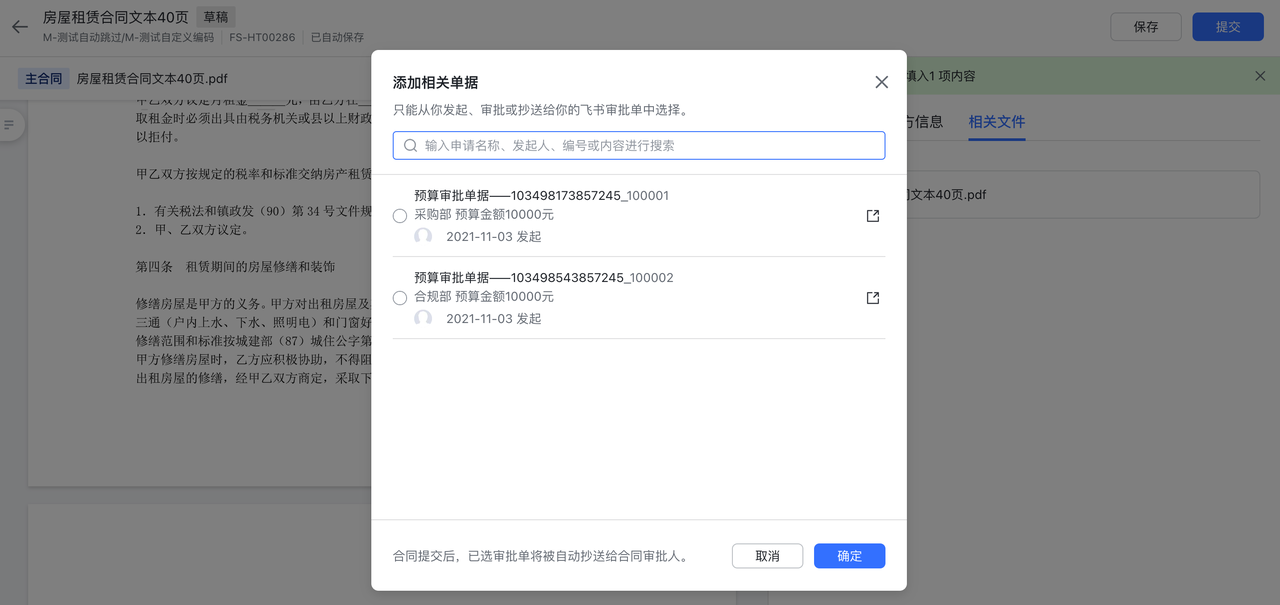The height and width of the screenshot is (605, 1280).
Task: Click the initiator avatar on the 采购部 entry
Action: pos(423,237)
